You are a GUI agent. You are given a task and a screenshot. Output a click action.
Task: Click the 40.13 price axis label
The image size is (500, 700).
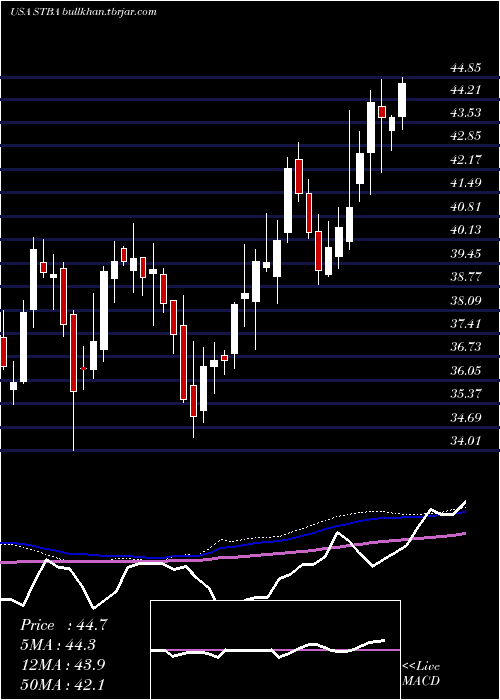[x=466, y=230]
